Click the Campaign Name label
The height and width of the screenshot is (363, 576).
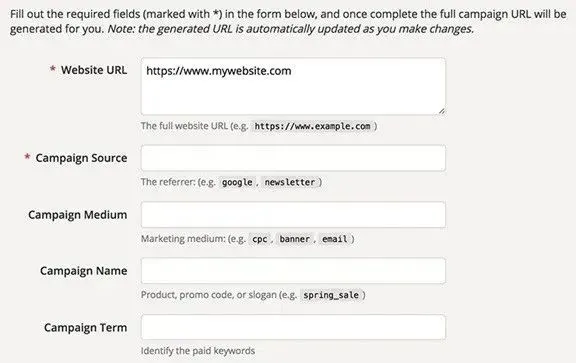click(83, 271)
